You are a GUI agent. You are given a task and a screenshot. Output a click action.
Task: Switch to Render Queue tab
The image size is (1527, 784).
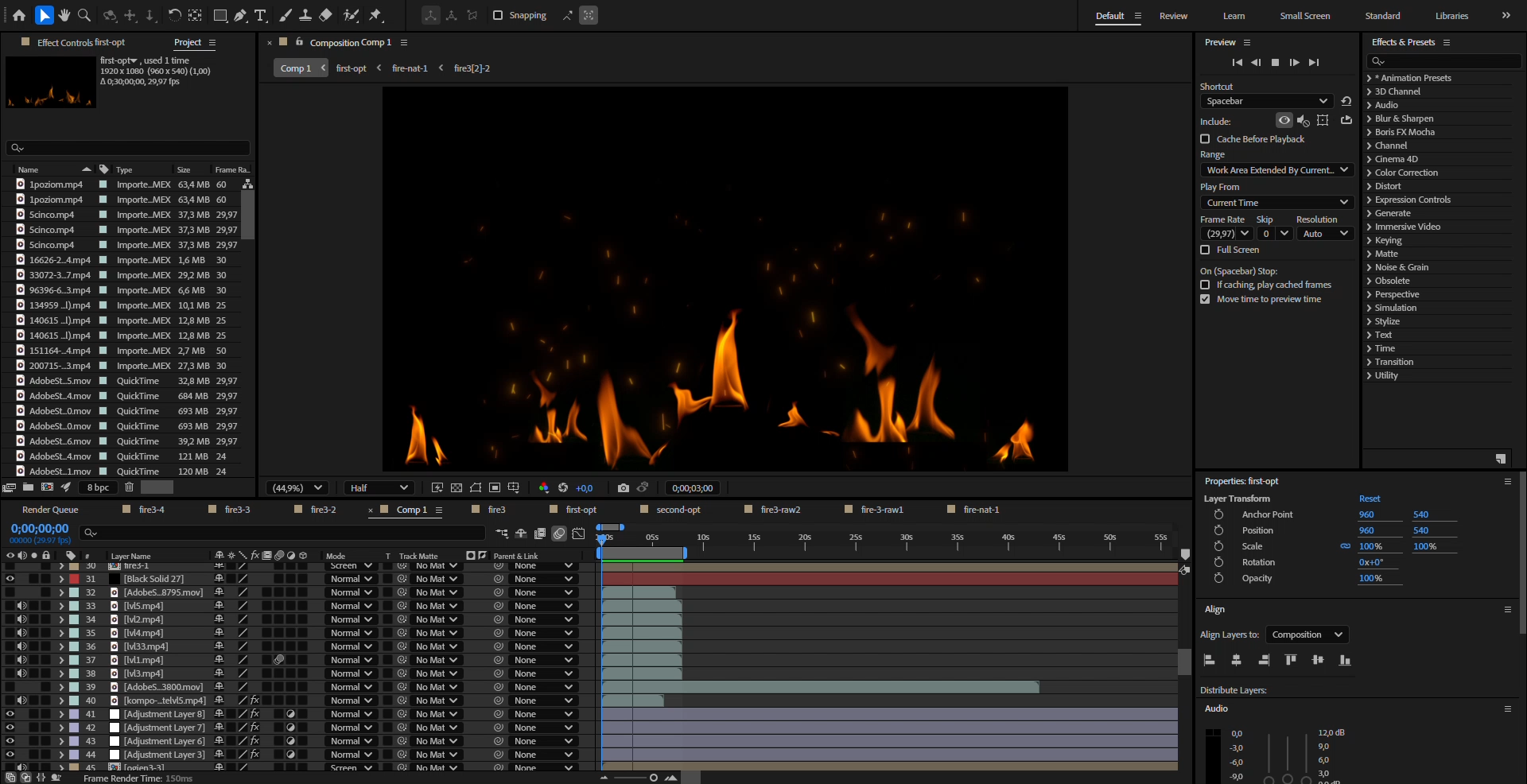tap(50, 510)
